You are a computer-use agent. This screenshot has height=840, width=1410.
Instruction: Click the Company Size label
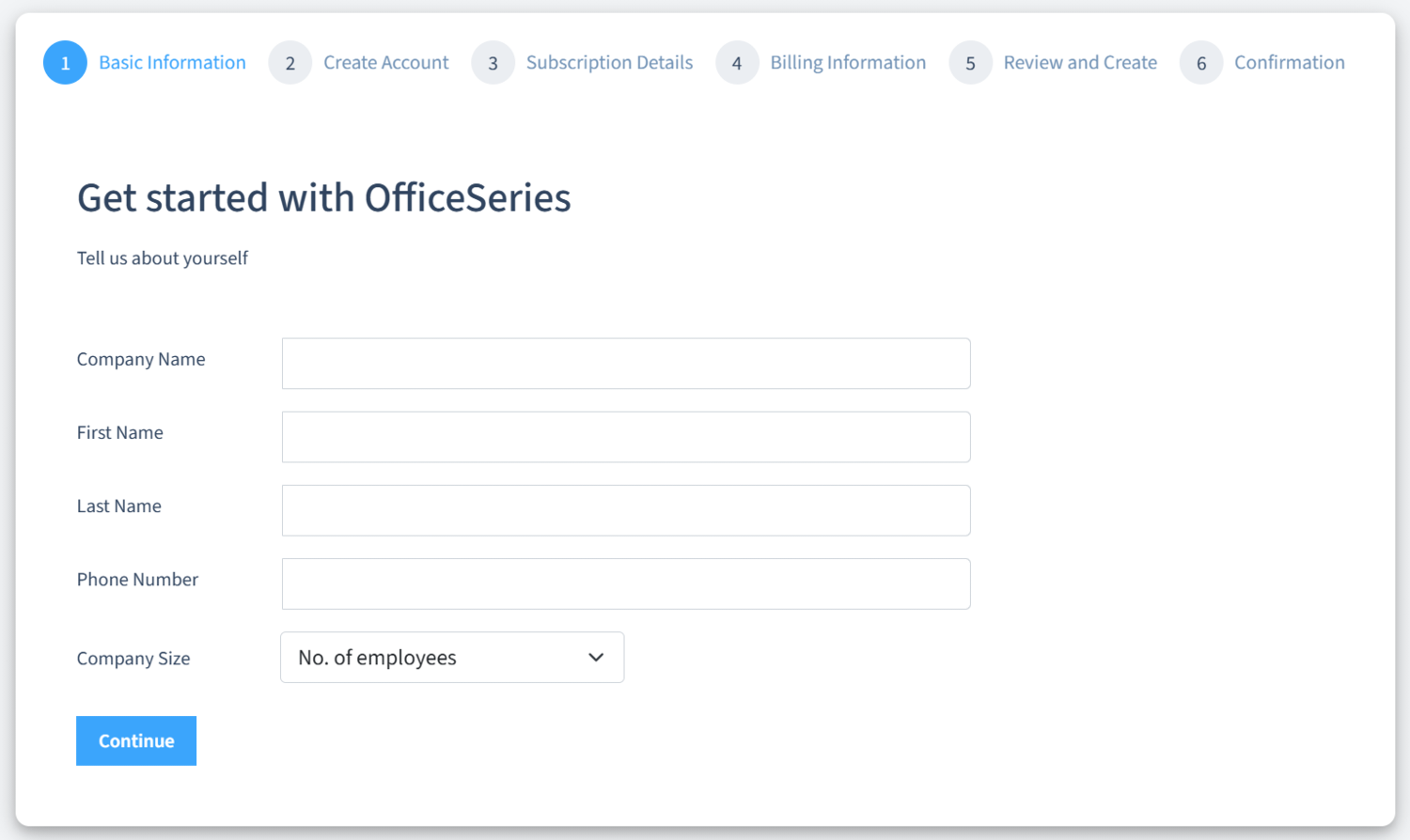click(133, 659)
